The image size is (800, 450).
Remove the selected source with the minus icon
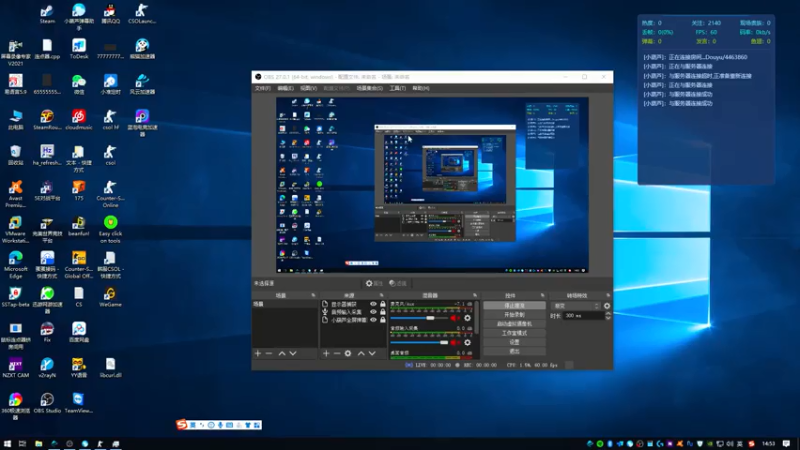point(337,353)
